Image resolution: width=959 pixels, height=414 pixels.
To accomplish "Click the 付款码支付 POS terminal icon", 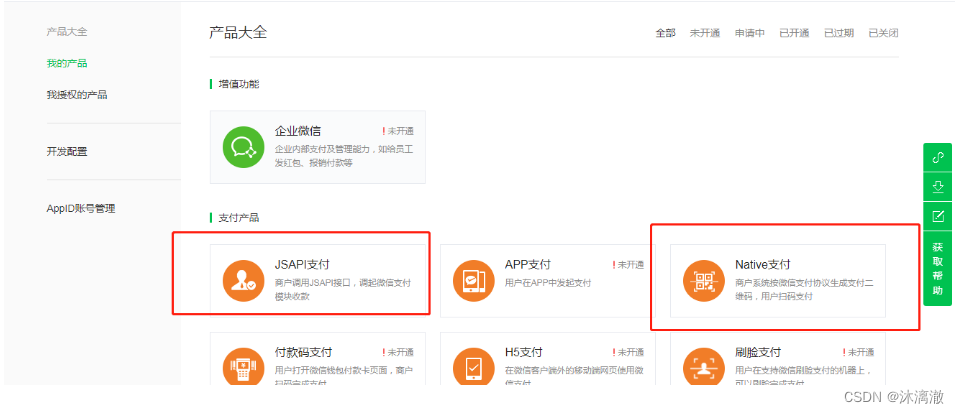I will (243, 366).
